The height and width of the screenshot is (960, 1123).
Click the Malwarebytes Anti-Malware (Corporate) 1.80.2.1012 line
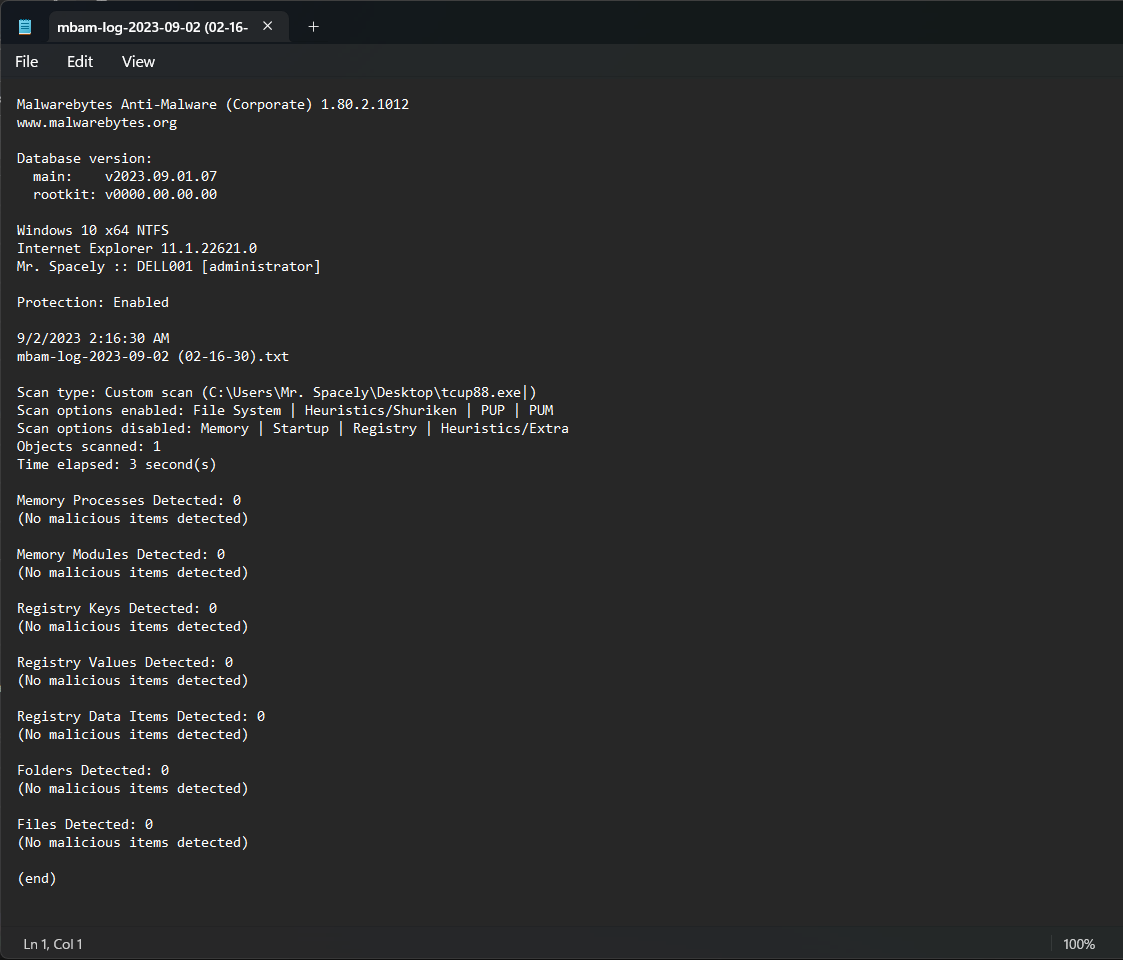[213, 105]
